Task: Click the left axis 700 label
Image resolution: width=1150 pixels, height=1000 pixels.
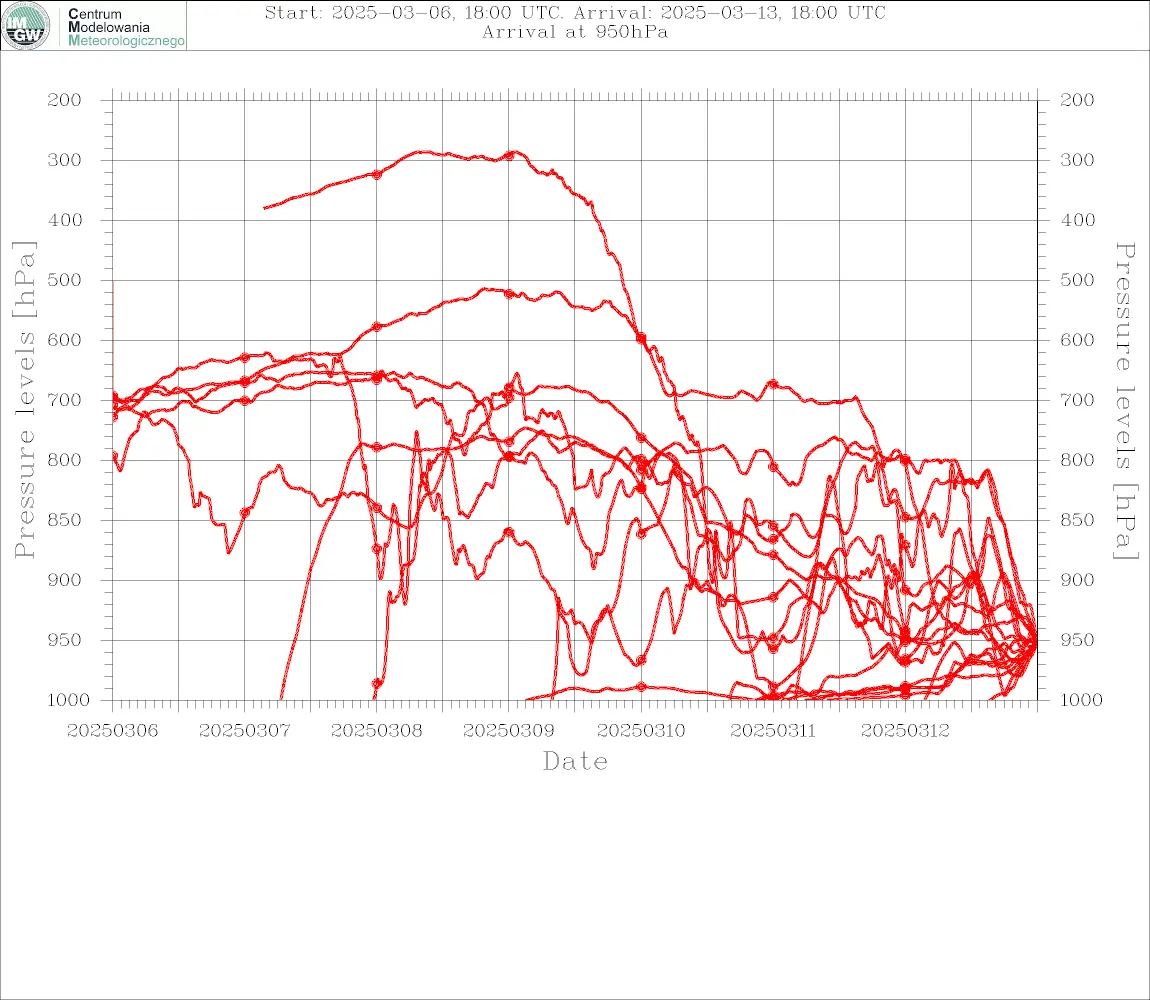Action: [64, 401]
